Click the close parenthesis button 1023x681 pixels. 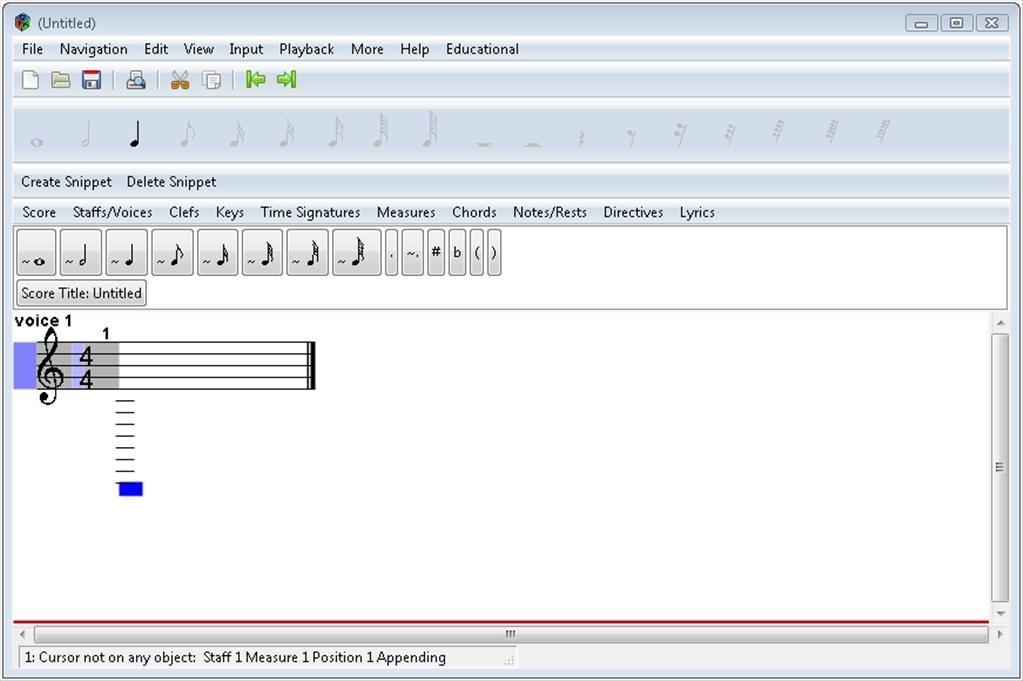tap(494, 252)
